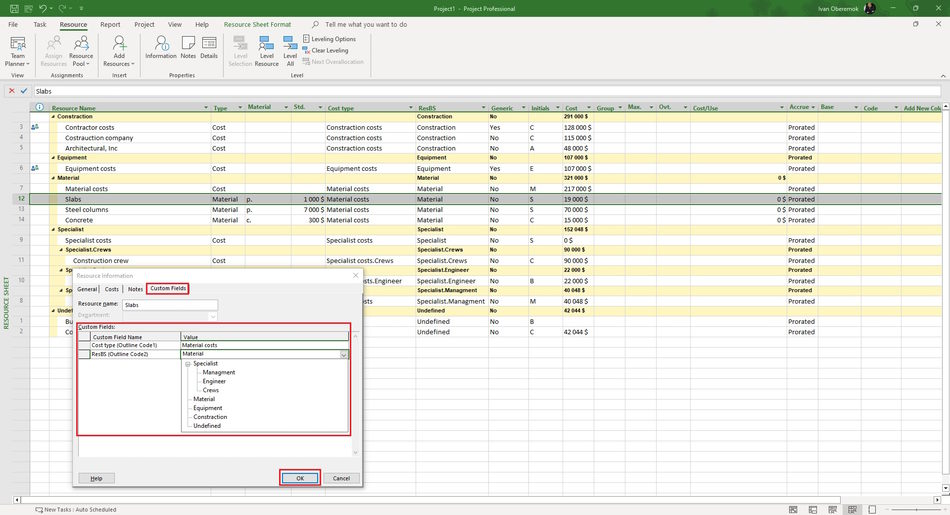Viewport: 950px width, 515px height.
Task: Switch to Task Usage view status icon
Action: point(813,510)
